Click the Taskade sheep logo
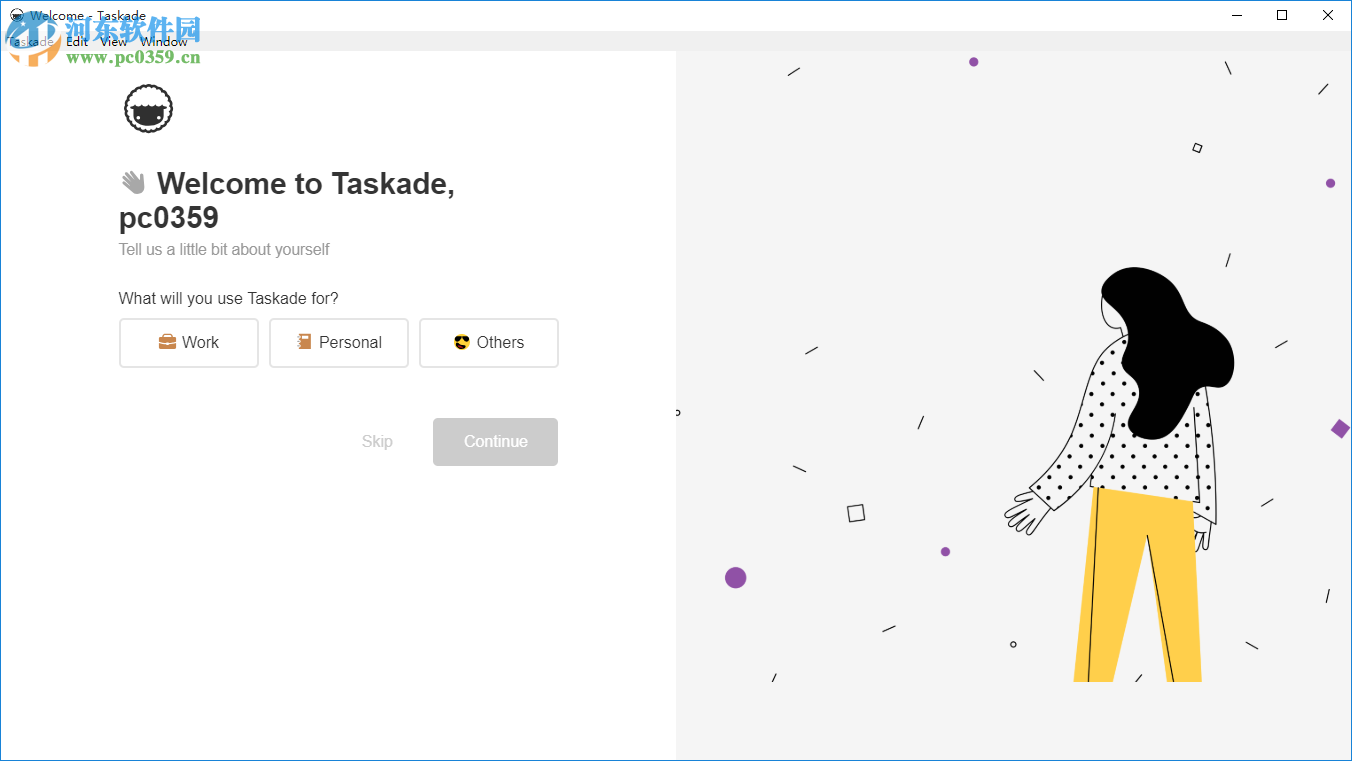The width and height of the screenshot is (1352, 761). 147,108
